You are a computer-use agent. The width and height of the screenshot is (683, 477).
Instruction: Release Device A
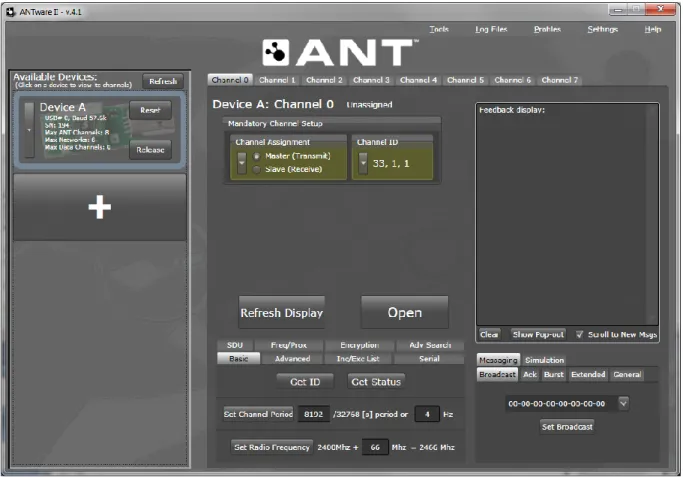pyautogui.click(x=150, y=150)
